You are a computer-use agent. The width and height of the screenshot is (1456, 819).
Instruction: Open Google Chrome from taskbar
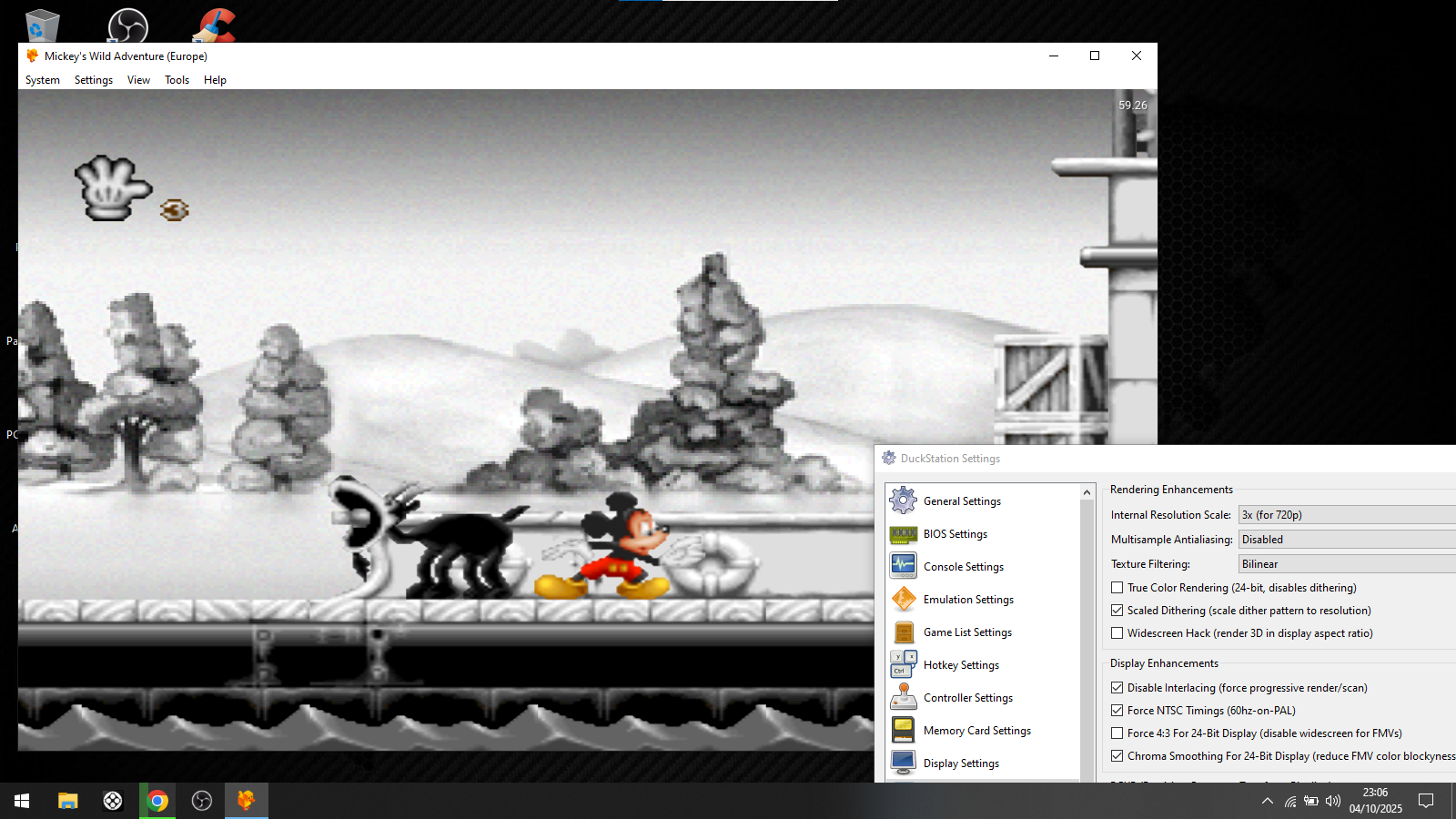click(157, 801)
